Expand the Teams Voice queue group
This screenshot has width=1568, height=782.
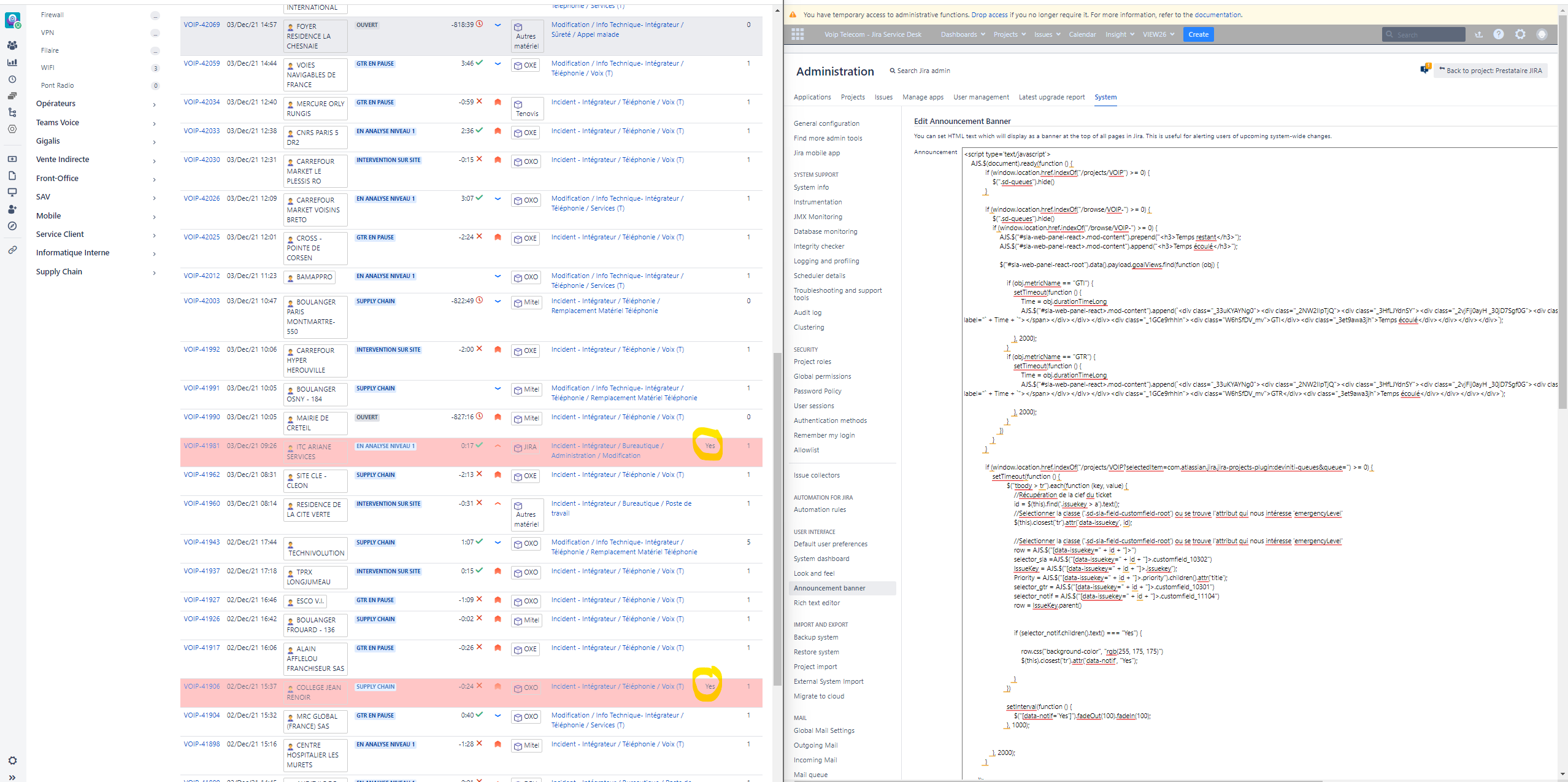point(96,123)
